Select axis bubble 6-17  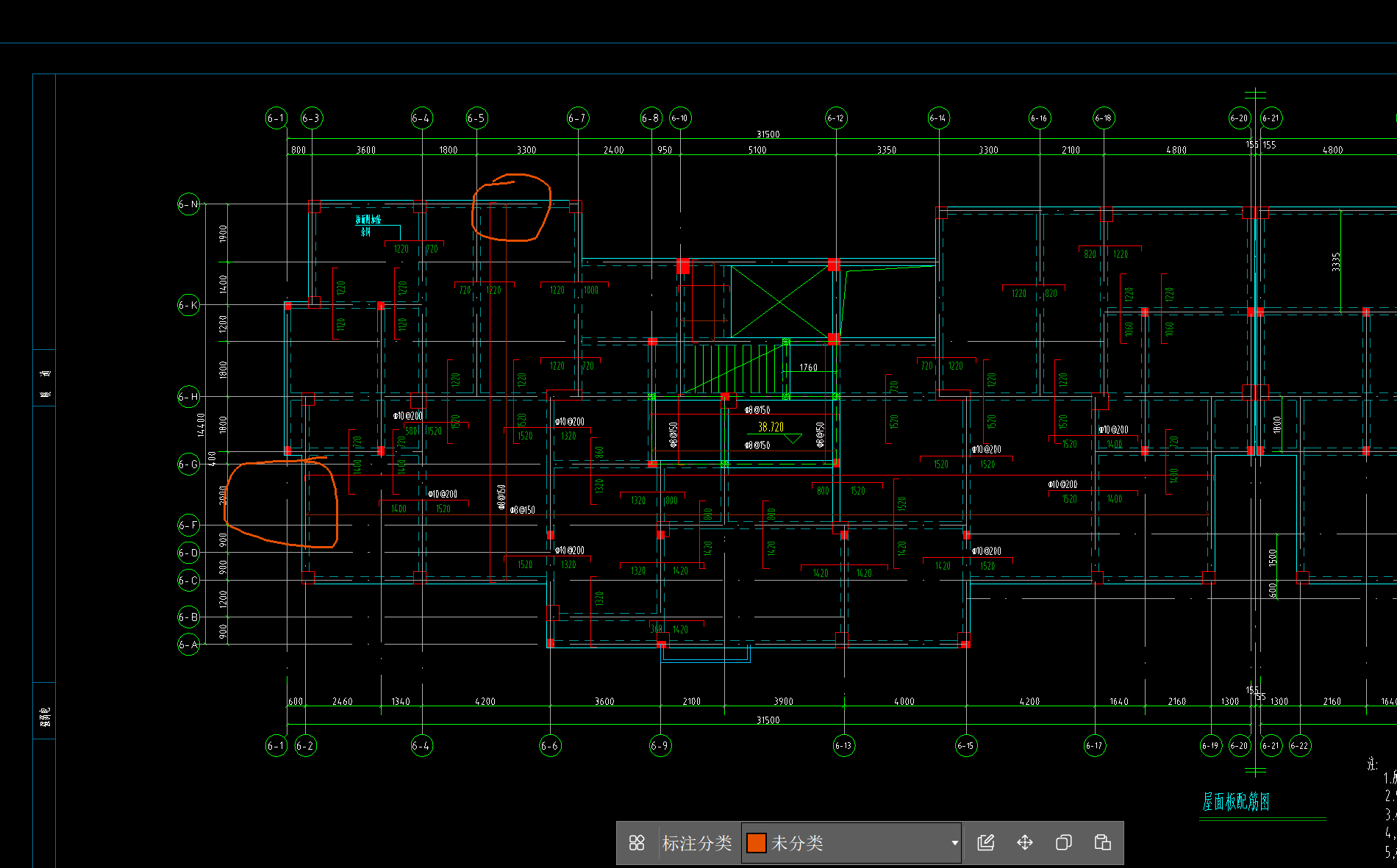coord(1094,746)
